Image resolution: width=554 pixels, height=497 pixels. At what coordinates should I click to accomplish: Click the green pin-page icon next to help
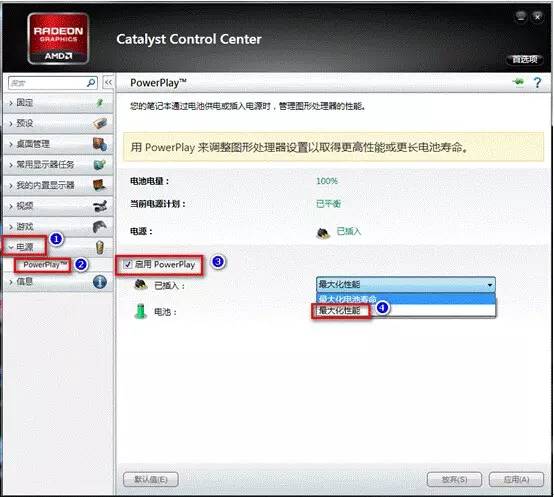pyautogui.click(x=519, y=82)
